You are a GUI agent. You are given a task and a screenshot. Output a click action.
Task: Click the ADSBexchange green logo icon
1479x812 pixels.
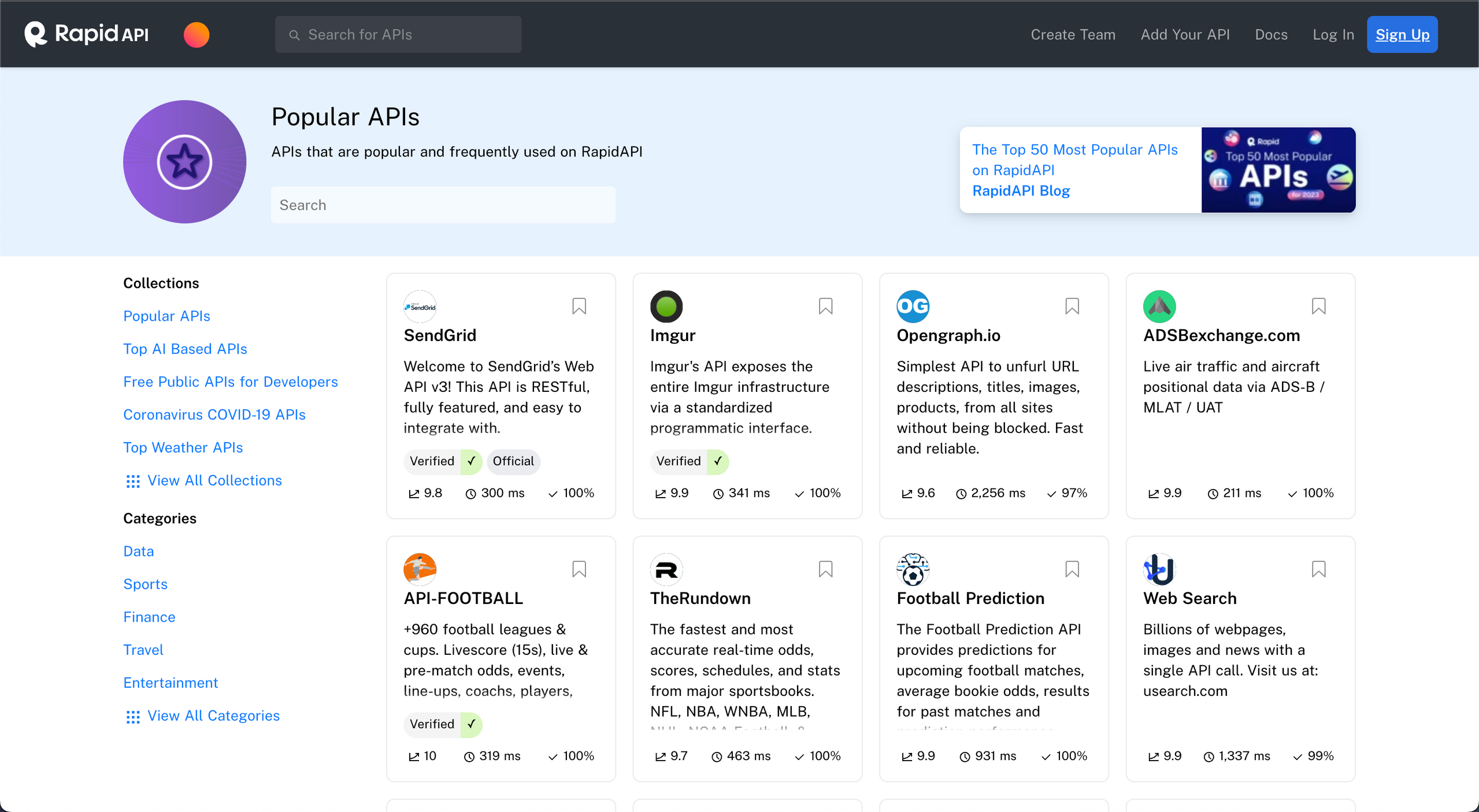point(1159,306)
